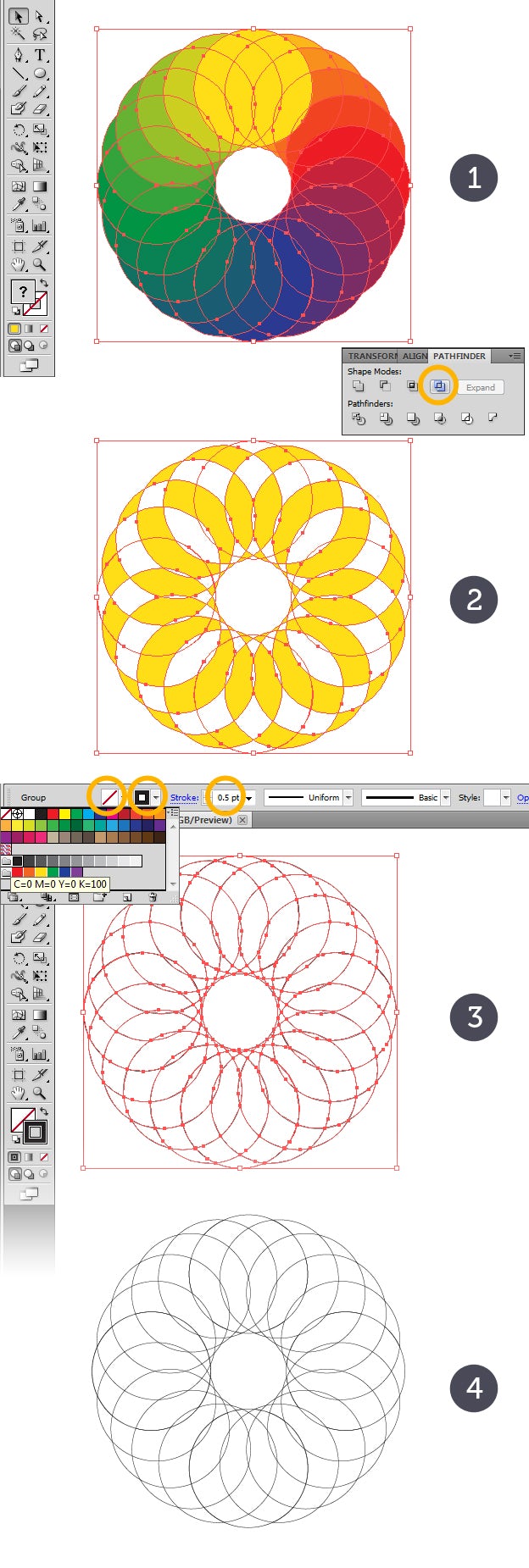Set paint mode to None in top toolbox
This screenshot has width=529, height=1568.
tap(44, 329)
